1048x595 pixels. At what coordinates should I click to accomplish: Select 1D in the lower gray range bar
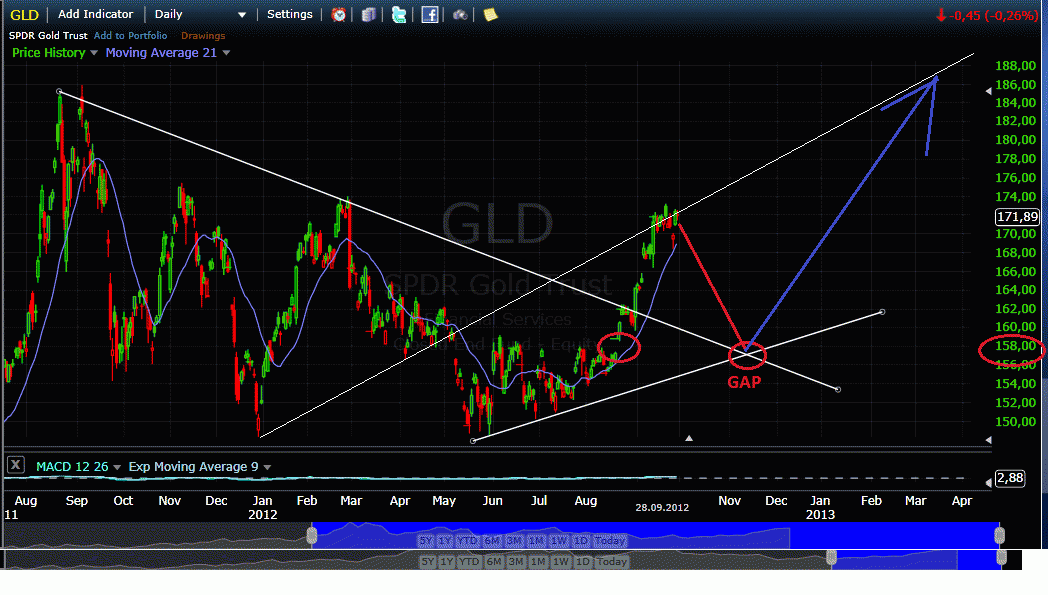(583, 562)
